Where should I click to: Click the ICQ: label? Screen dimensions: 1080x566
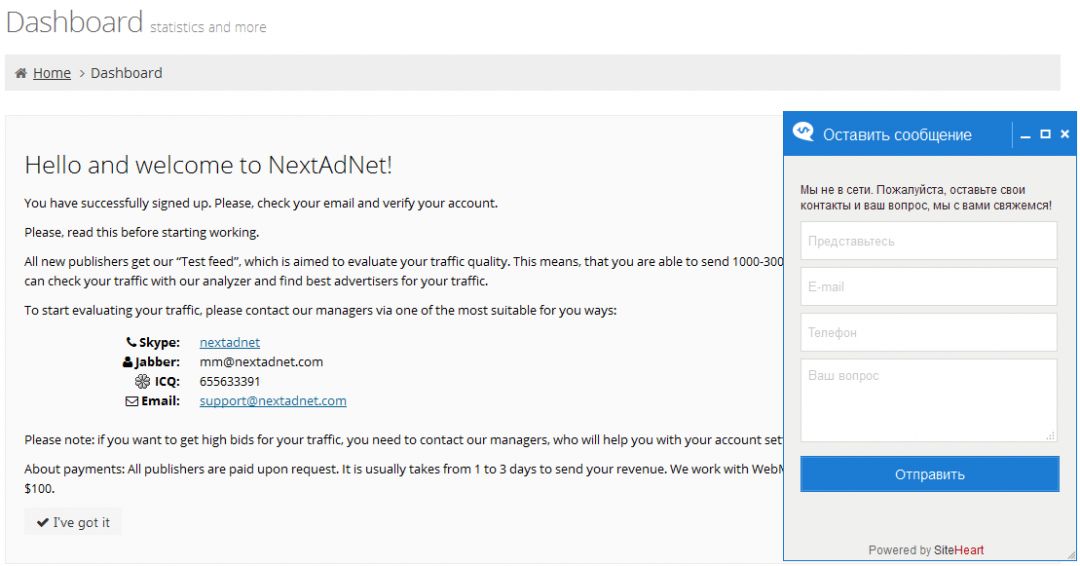(x=167, y=381)
